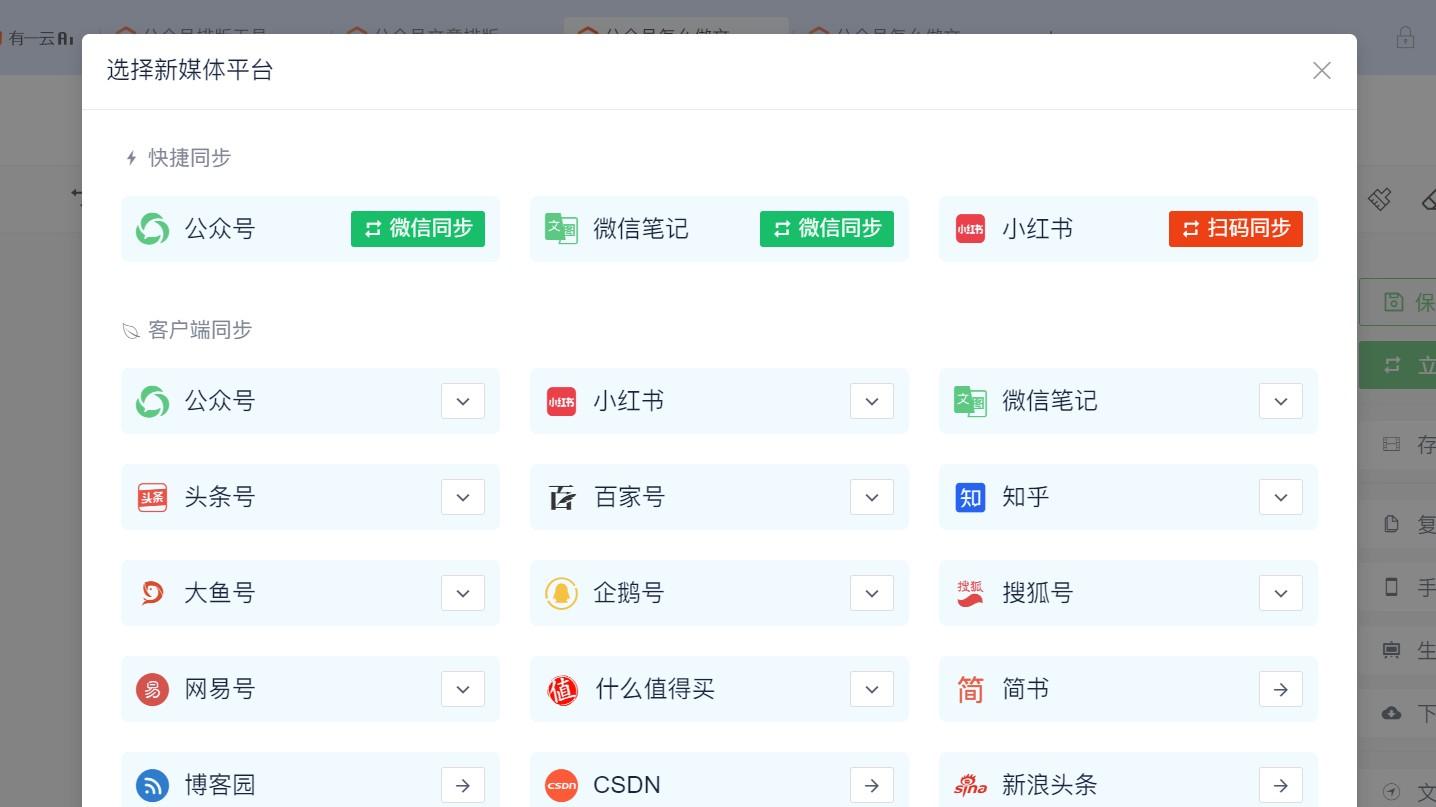Open the dropdown for 客户端 小红书

872,401
